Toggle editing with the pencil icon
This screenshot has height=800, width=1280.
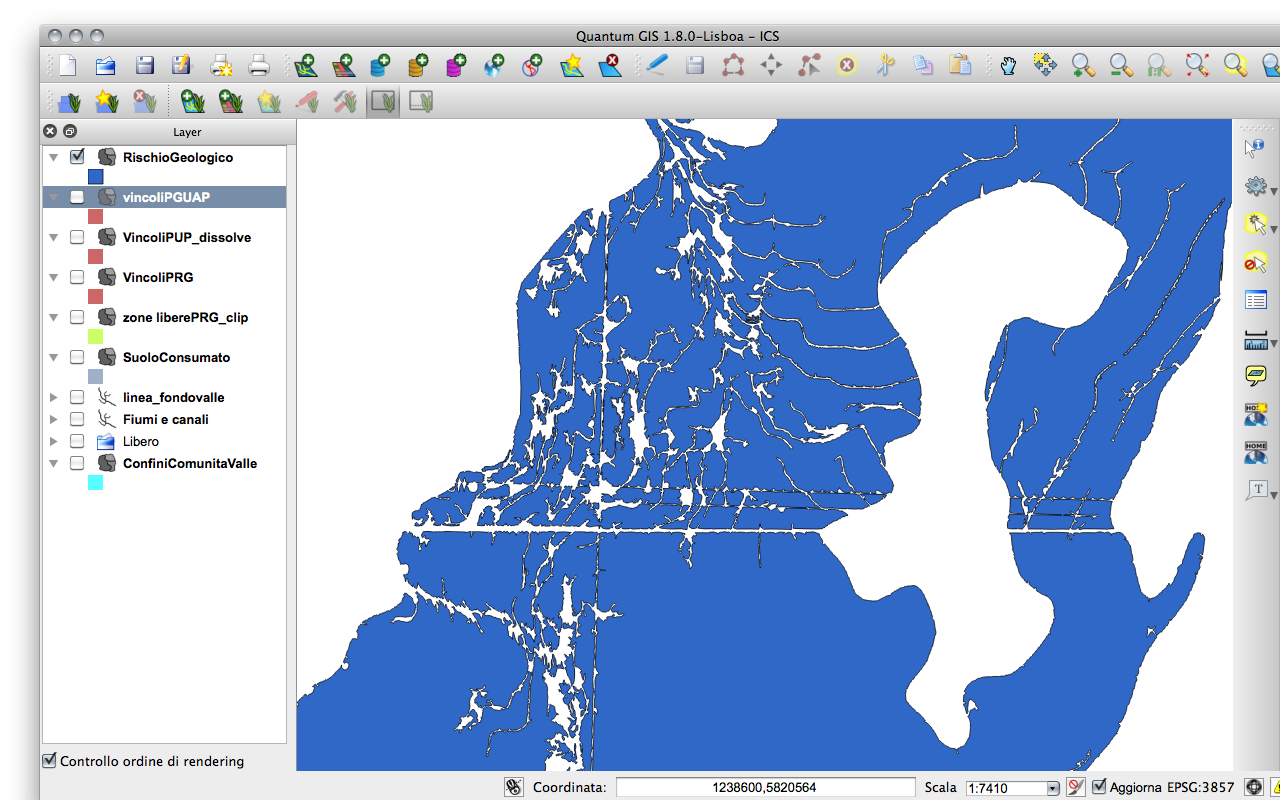pos(656,66)
